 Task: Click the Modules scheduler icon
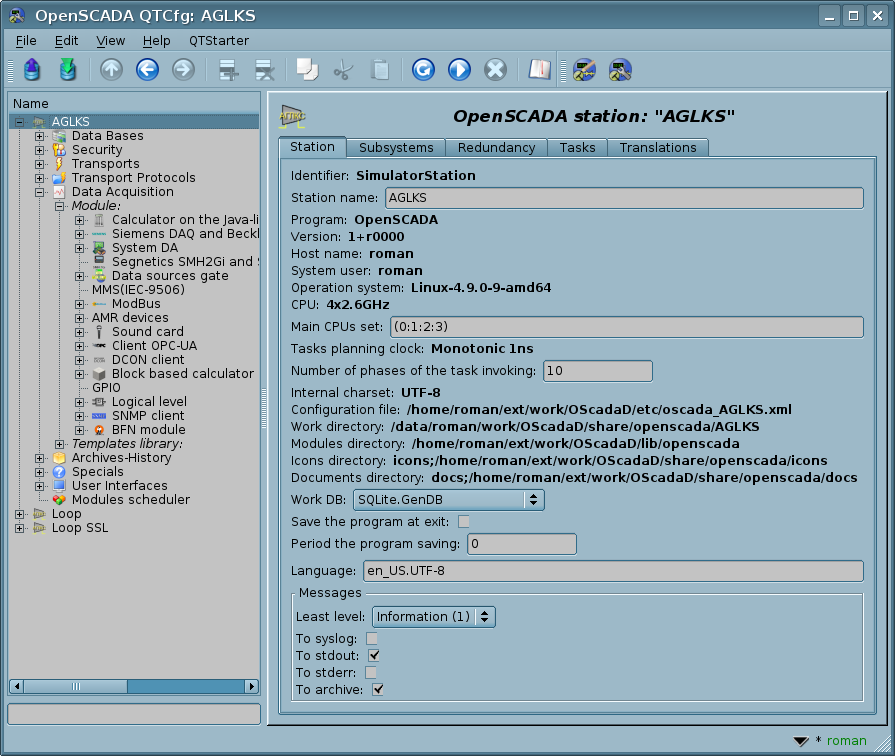(x=59, y=500)
